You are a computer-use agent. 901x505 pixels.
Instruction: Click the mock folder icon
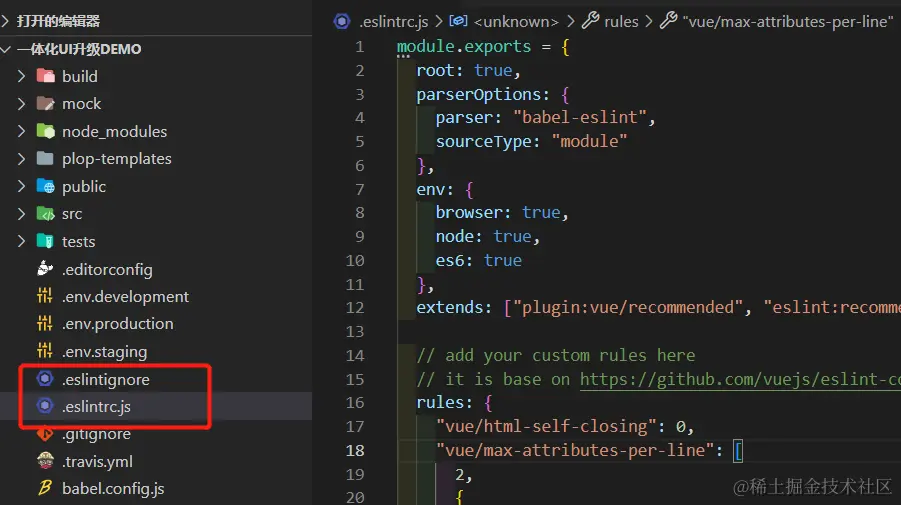[x=45, y=103]
